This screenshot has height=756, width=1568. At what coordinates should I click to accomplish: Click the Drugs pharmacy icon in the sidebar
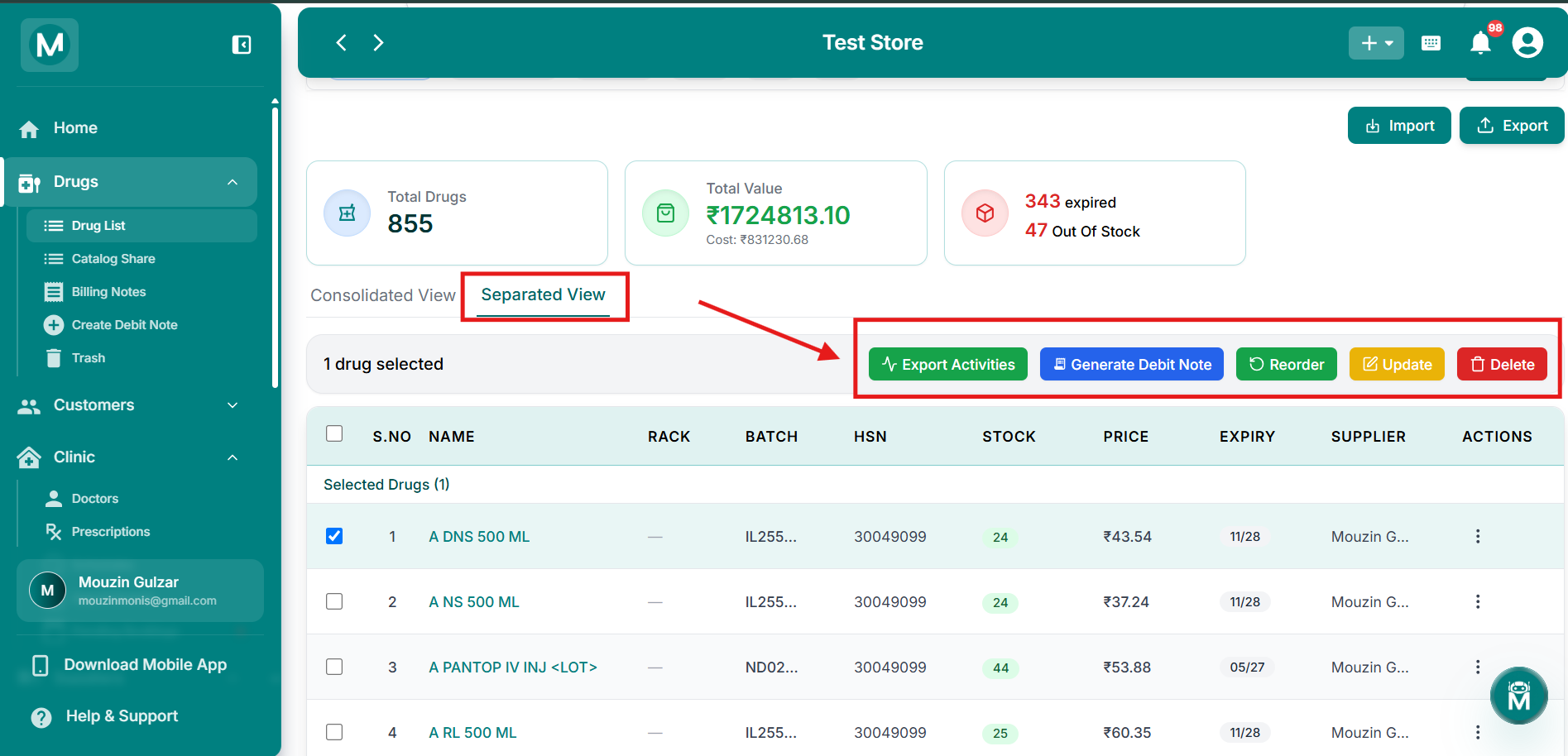point(29,183)
